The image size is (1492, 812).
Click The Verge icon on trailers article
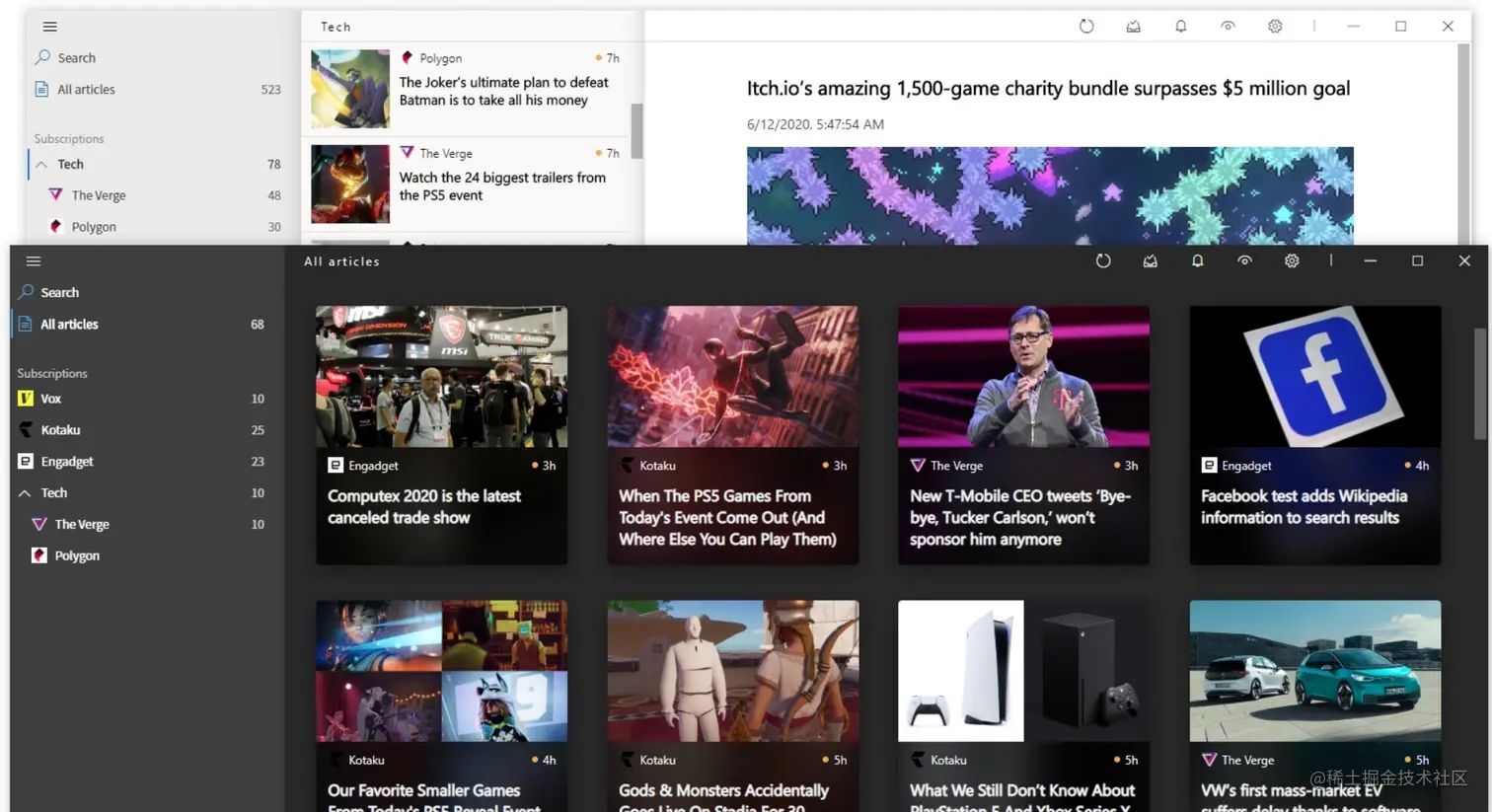(x=407, y=153)
